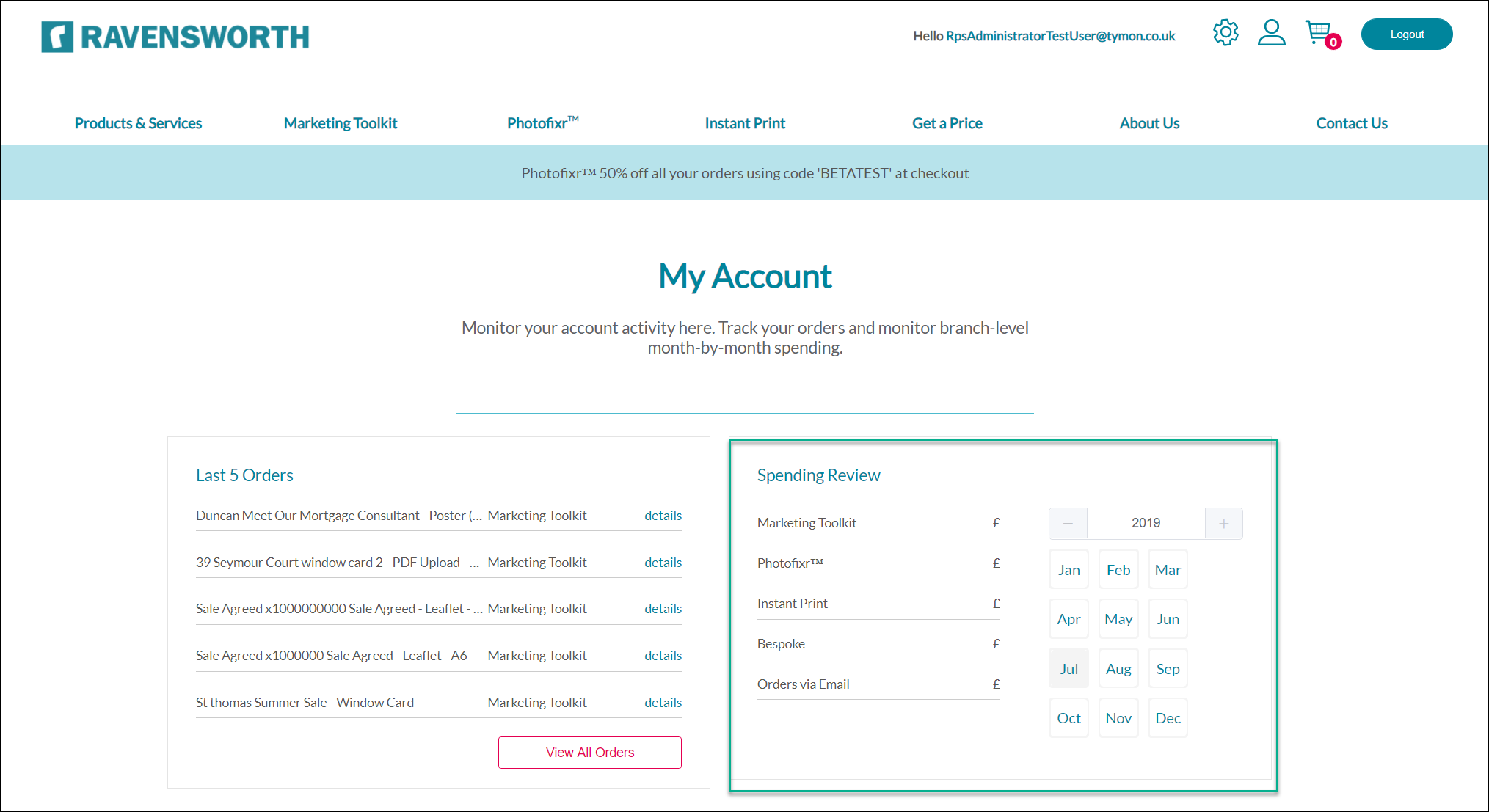Click the 2019 year field

(x=1146, y=523)
